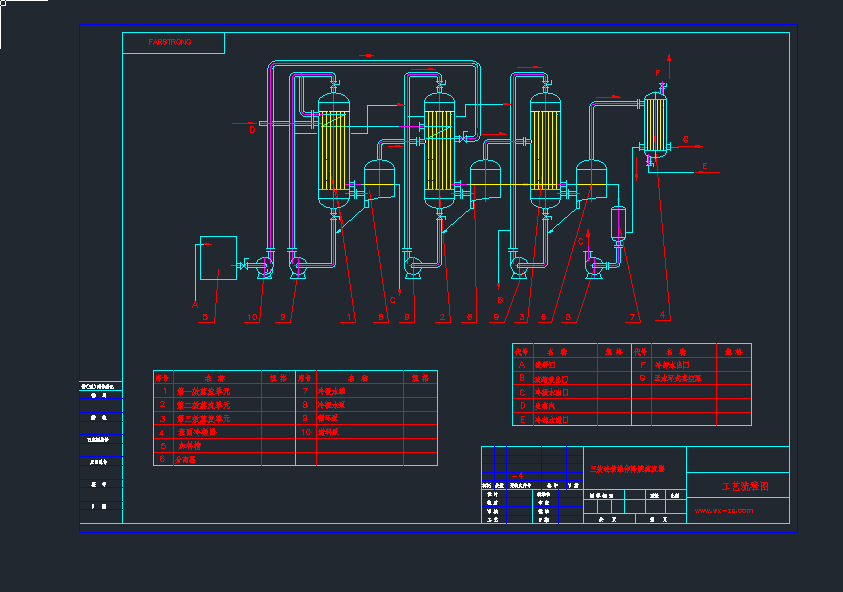Image resolution: width=843 pixels, height=592 pixels.
Task: Click the surface condenser at top right
Action: [656, 124]
